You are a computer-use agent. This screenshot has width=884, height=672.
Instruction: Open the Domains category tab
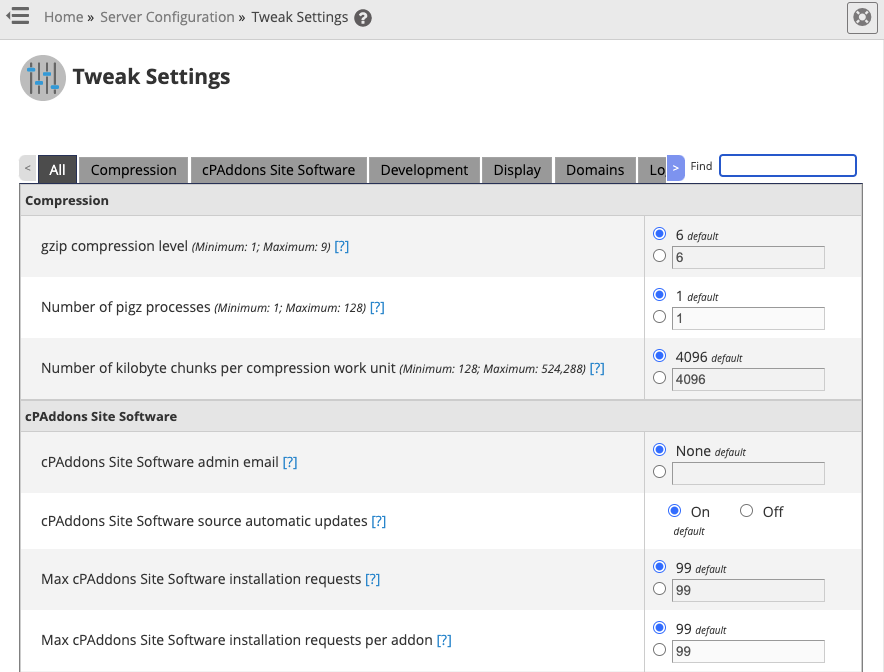pos(595,169)
